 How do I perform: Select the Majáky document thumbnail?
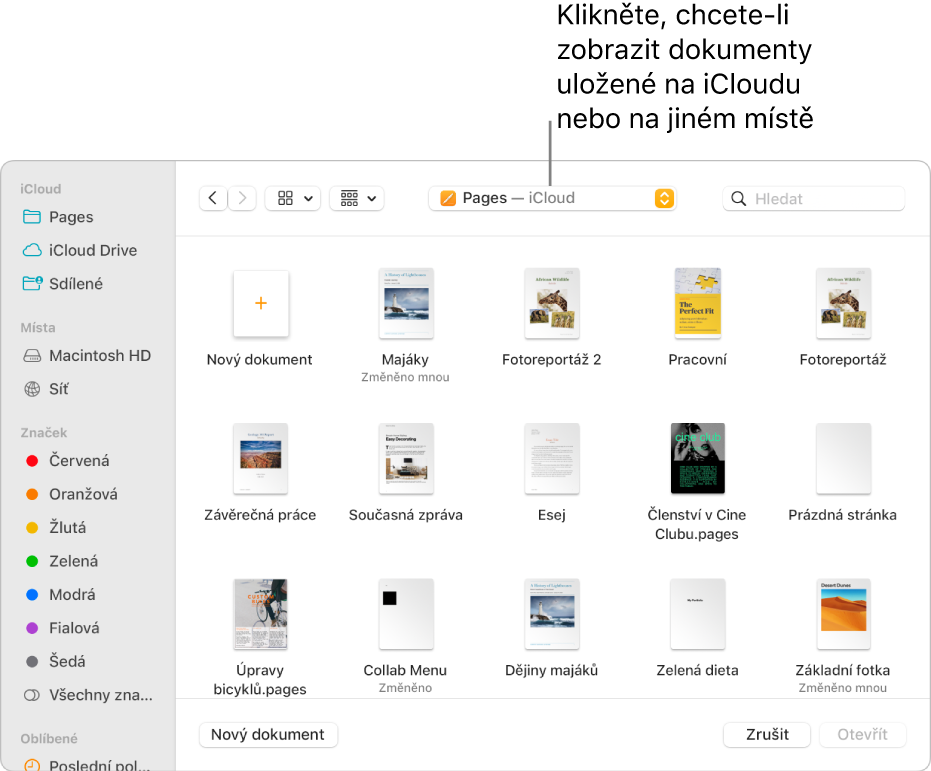click(x=406, y=303)
